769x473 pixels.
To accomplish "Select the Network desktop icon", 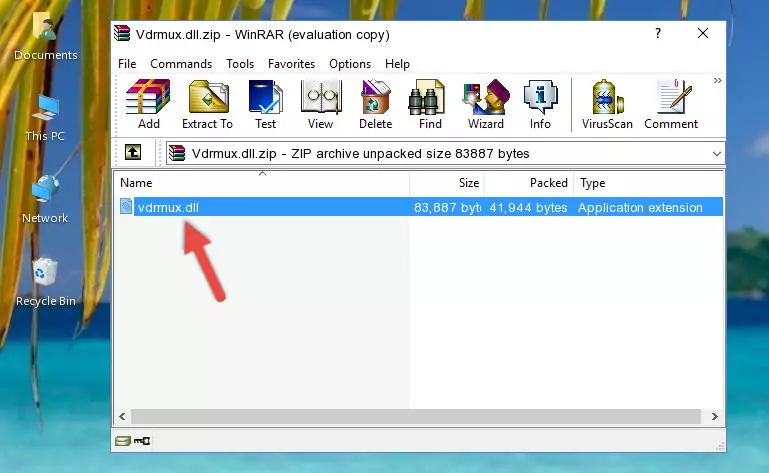I will (45, 200).
